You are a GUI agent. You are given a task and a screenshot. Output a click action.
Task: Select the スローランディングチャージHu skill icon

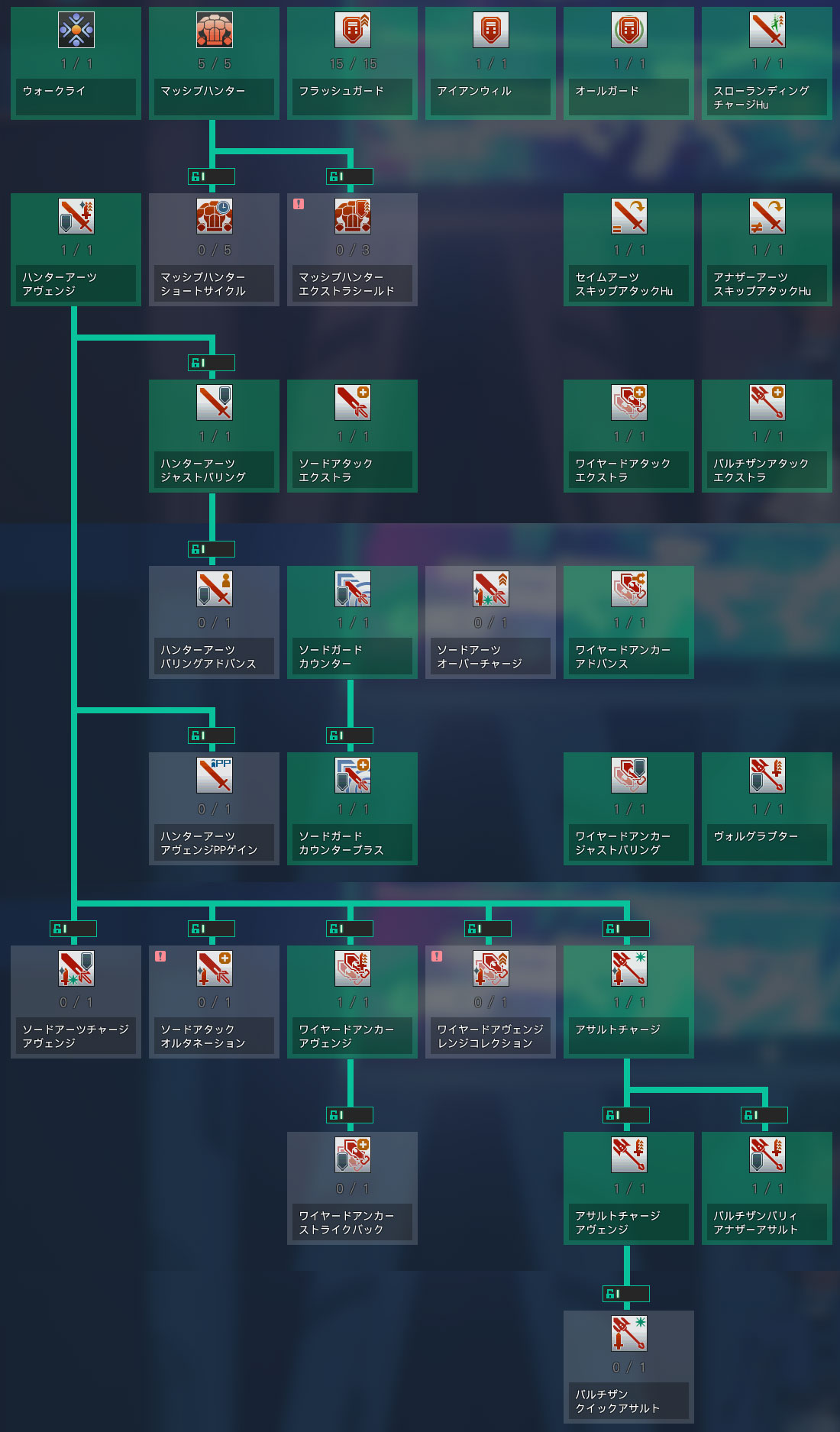(767, 30)
